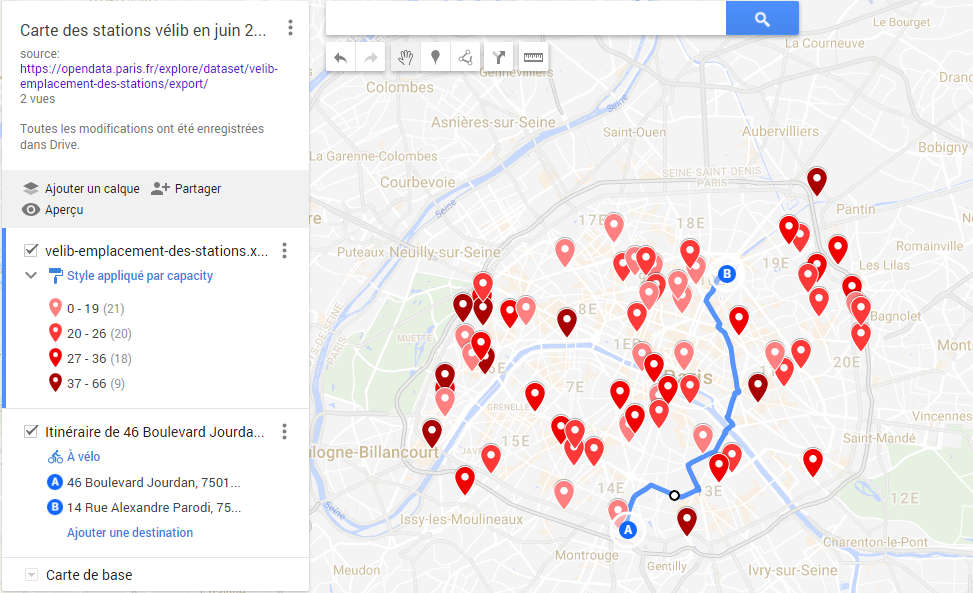Viewport: 973px width, 593px height.
Task: Expand the Carte de base dropdown
Action: tap(31, 575)
